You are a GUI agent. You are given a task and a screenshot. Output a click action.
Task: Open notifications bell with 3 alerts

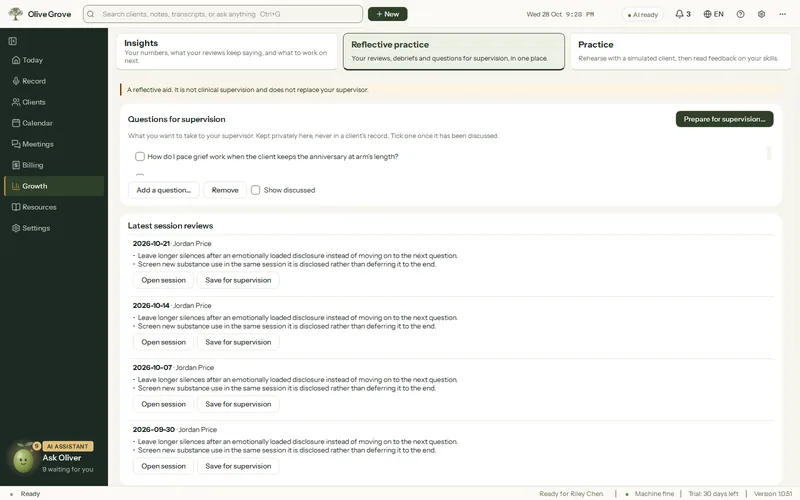[683, 14]
